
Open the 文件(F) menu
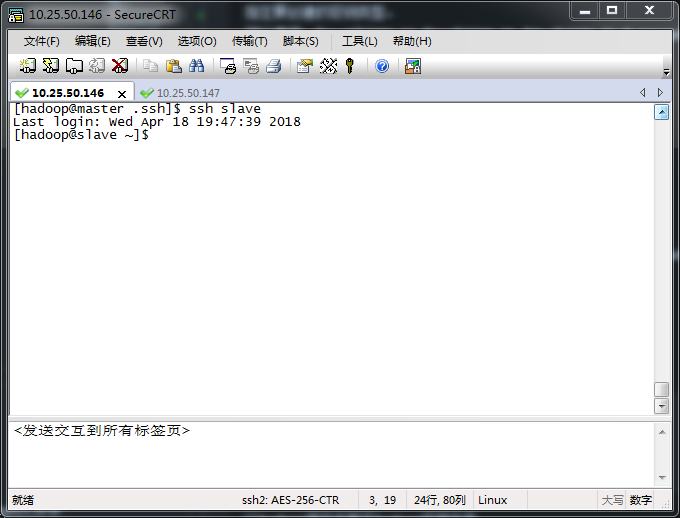click(41, 41)
